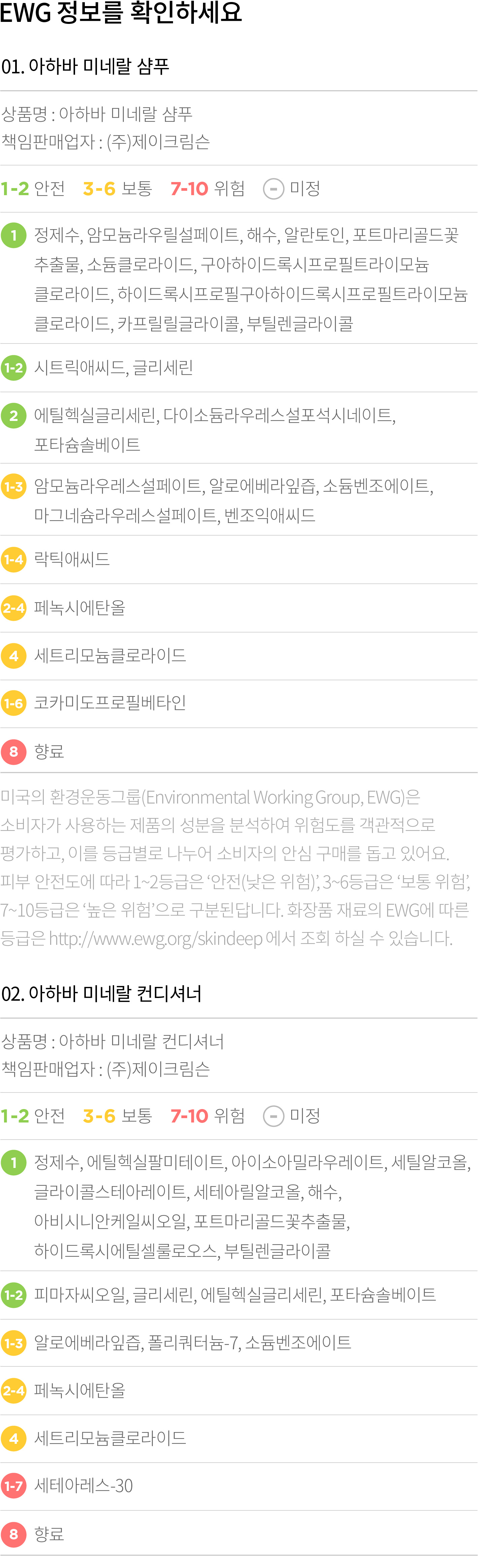Click the 세트리모늄클로라이드 row in shampoo list
Viewport: 478px width, 1568px height.
click(239, 656)
